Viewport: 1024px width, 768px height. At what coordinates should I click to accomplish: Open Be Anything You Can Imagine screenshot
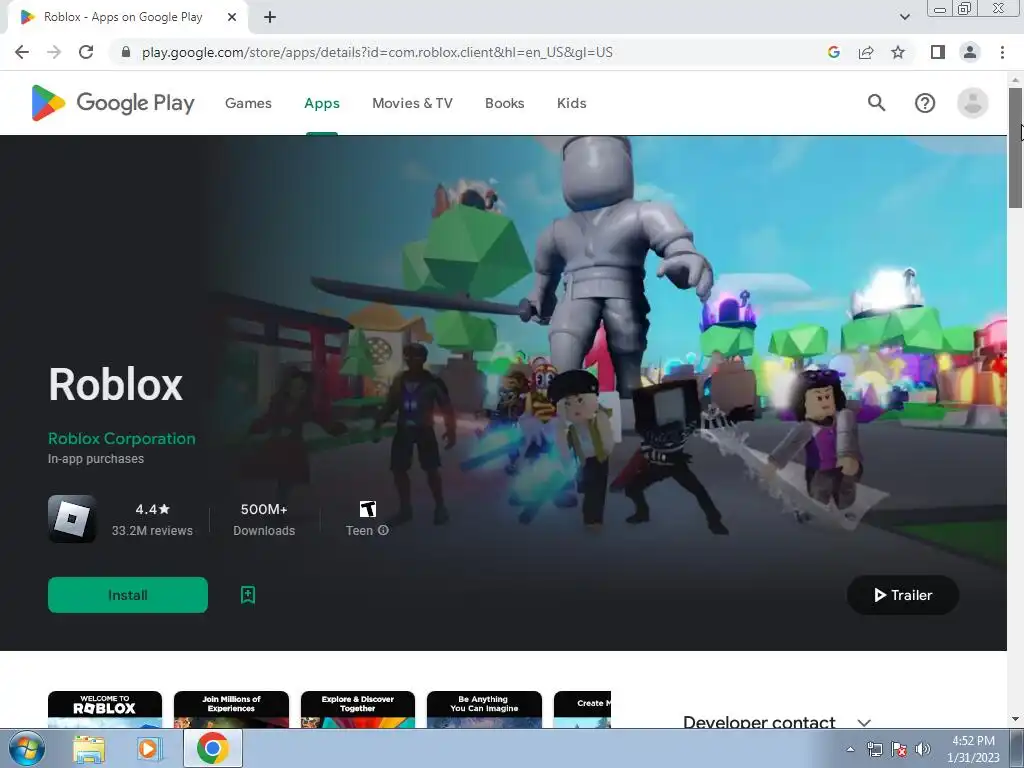(x=484, y=709)
